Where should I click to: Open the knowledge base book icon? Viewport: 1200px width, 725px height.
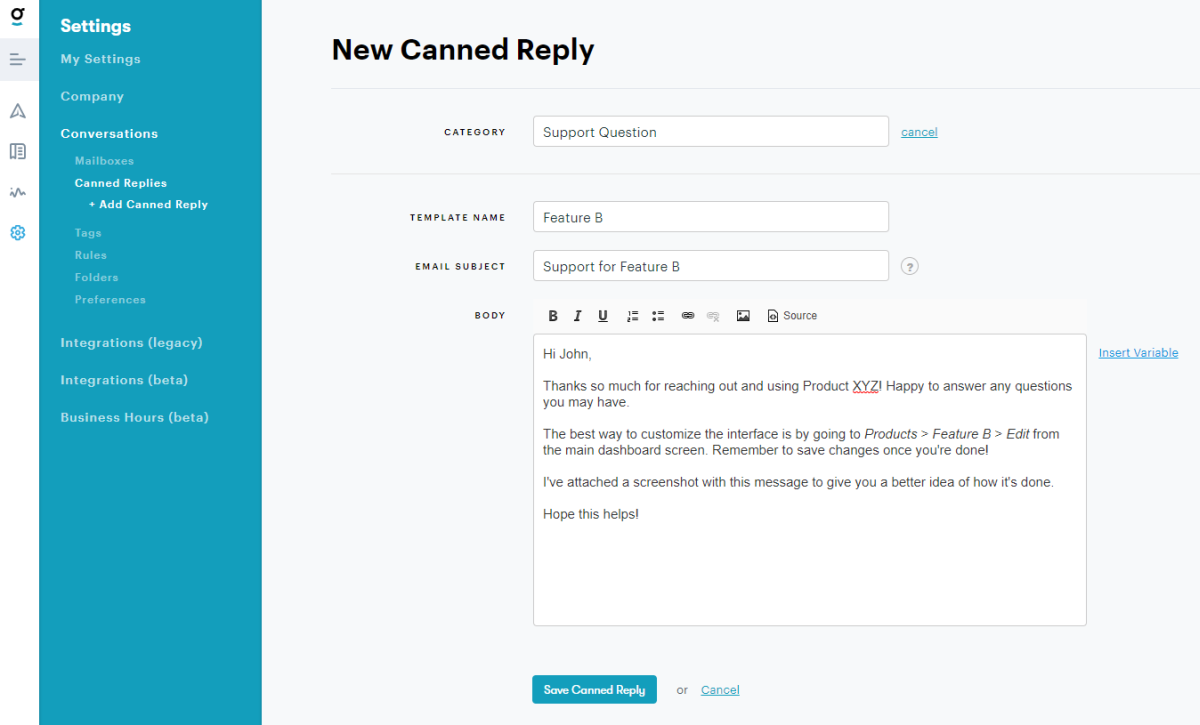tap(17, 151)
